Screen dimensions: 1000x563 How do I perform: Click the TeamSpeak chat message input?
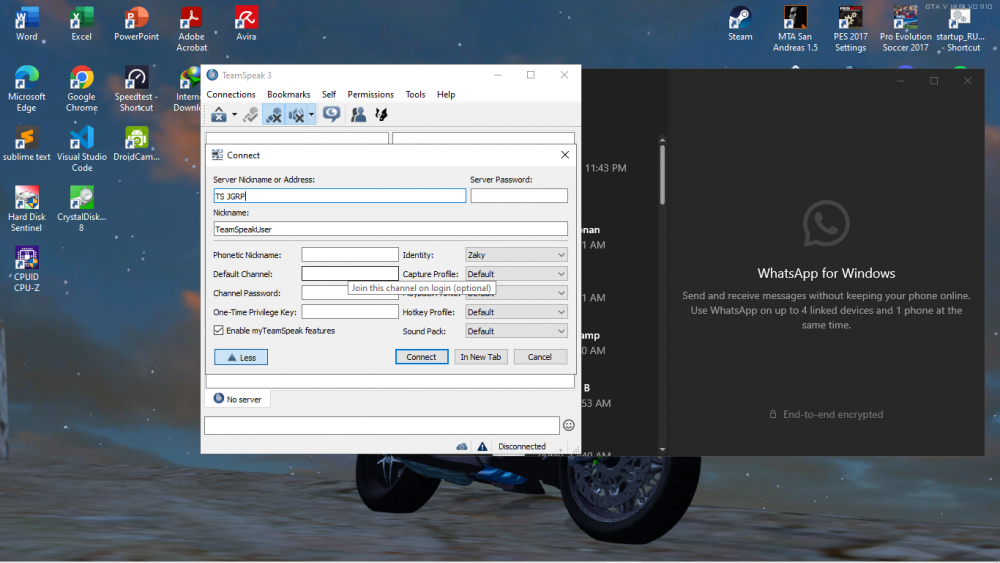[381, 425]
